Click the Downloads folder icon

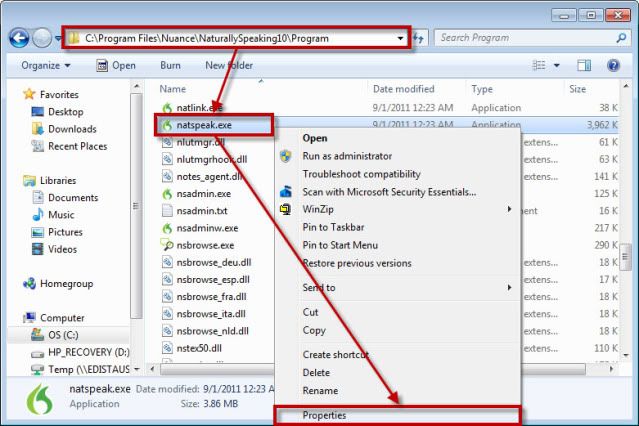[37, 129]
